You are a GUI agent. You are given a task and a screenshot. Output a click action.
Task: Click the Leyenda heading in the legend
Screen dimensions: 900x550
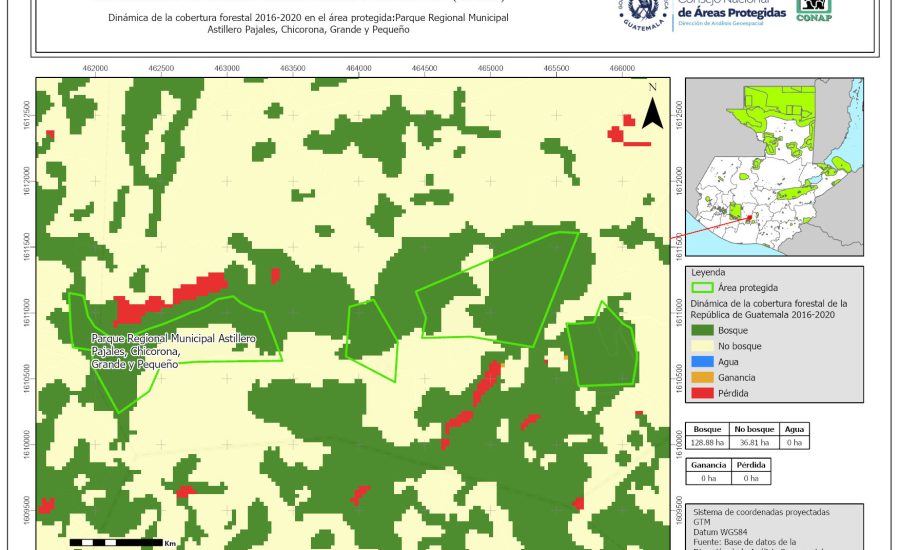pyautogui.click(x=707, y=271)
